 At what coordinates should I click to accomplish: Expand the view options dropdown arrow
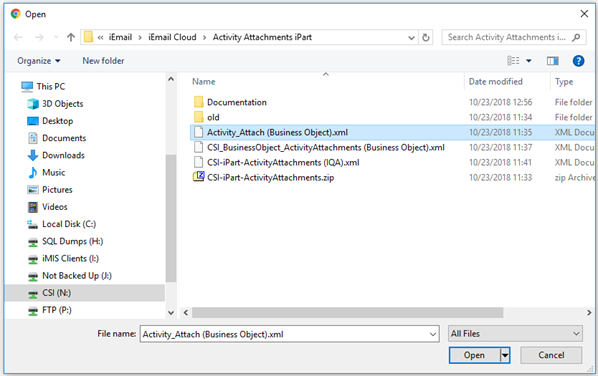tap(529, 61)
